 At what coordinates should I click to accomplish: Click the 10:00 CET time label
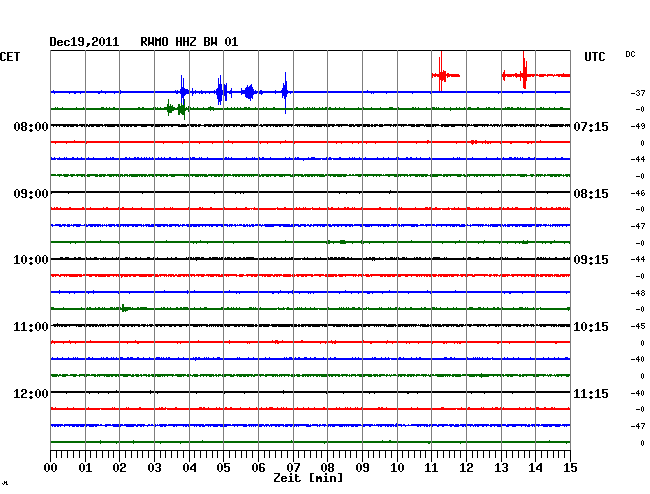coord(31,260)
